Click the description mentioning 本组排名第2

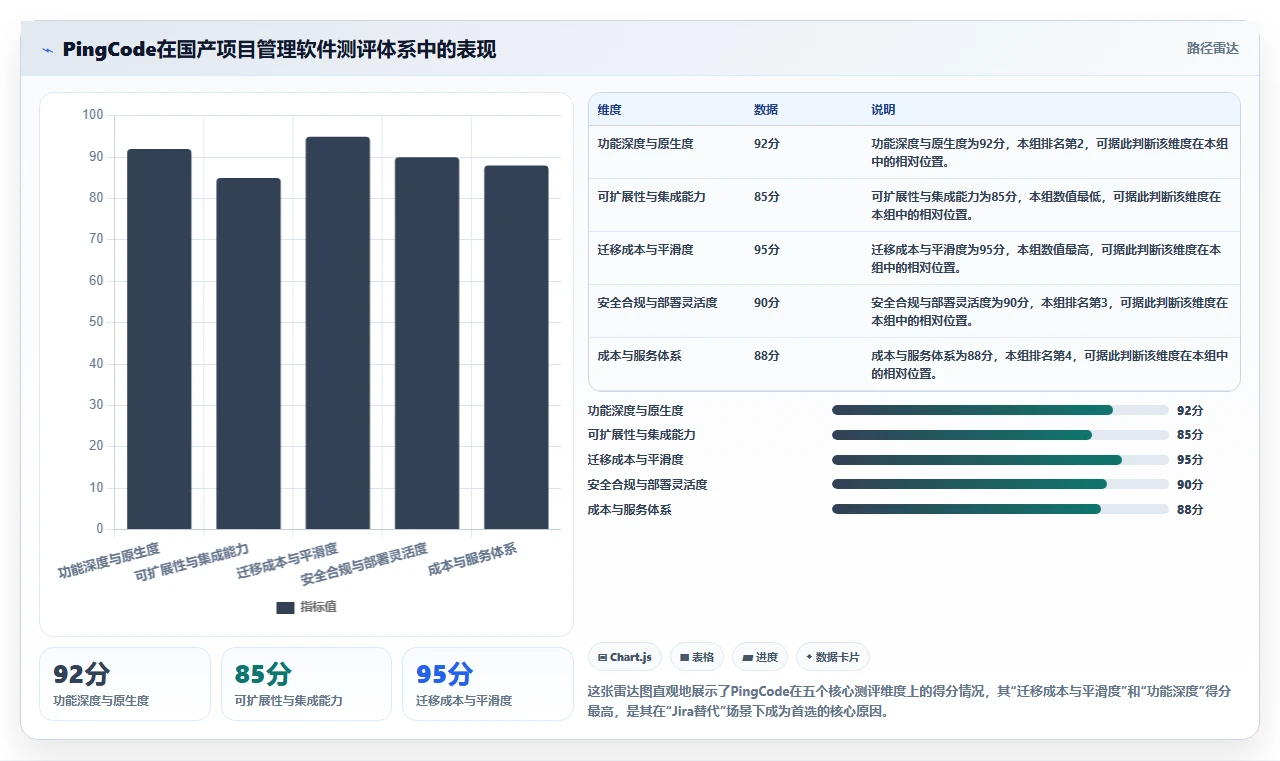[1050, 152]
